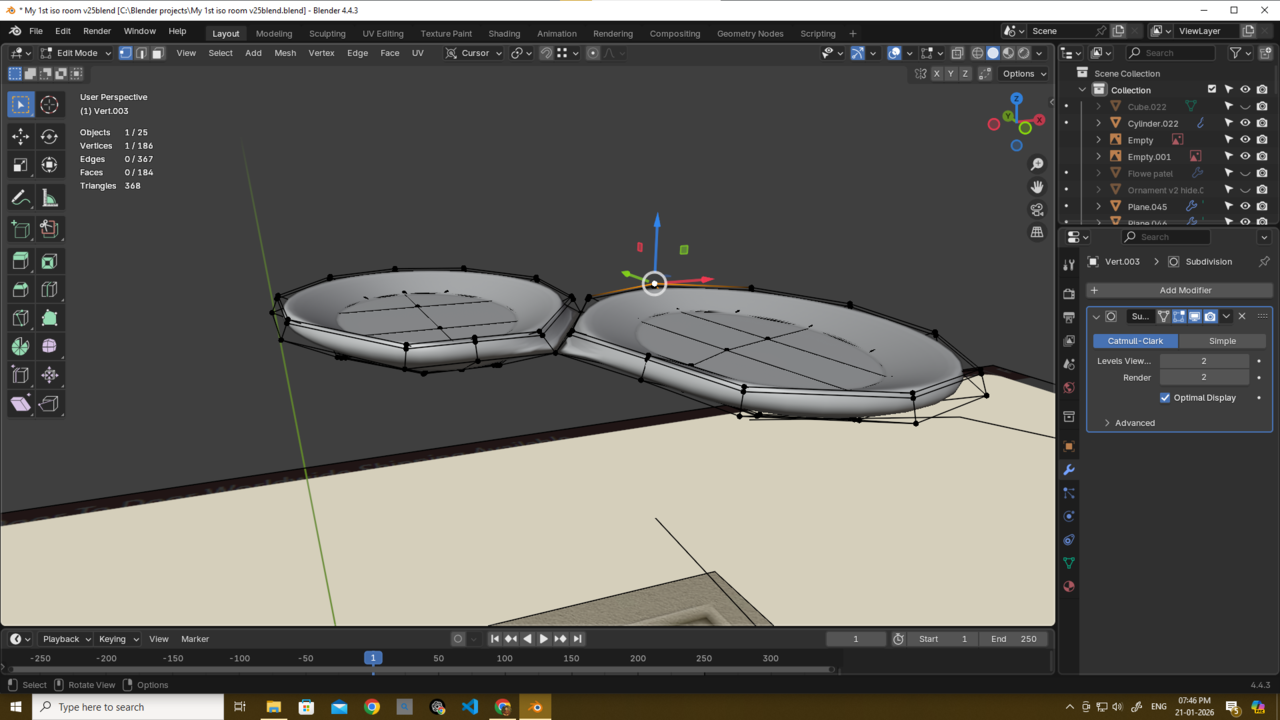This screenshot has height=720, width=1280.
Task: Enable X-axis mesh symmetry
Action: [x=937, y=74]
